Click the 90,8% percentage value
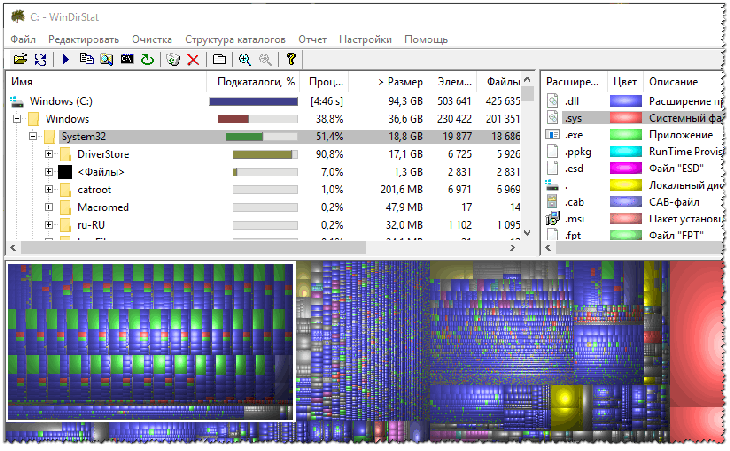The image size is (730, 451). pos(329,154)
